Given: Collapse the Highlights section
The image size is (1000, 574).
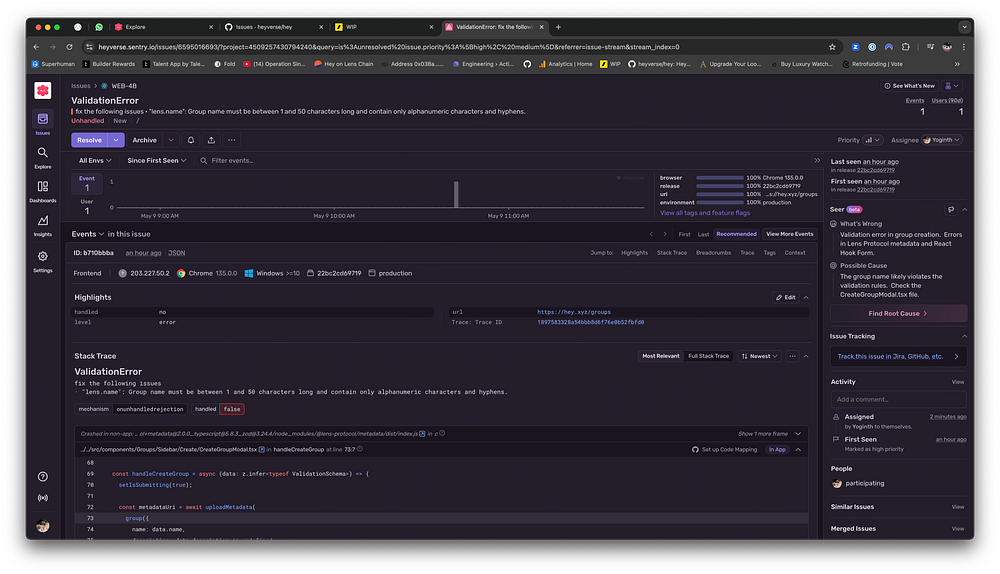Looking at the screenshot, I should (x=806, y=297).
